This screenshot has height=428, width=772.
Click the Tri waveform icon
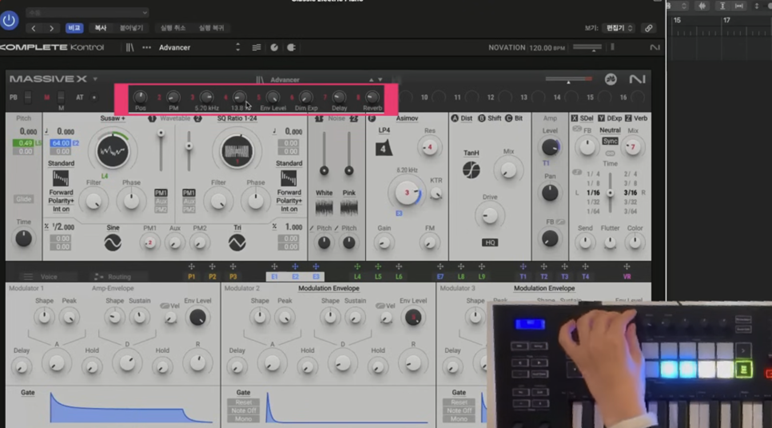237,242
